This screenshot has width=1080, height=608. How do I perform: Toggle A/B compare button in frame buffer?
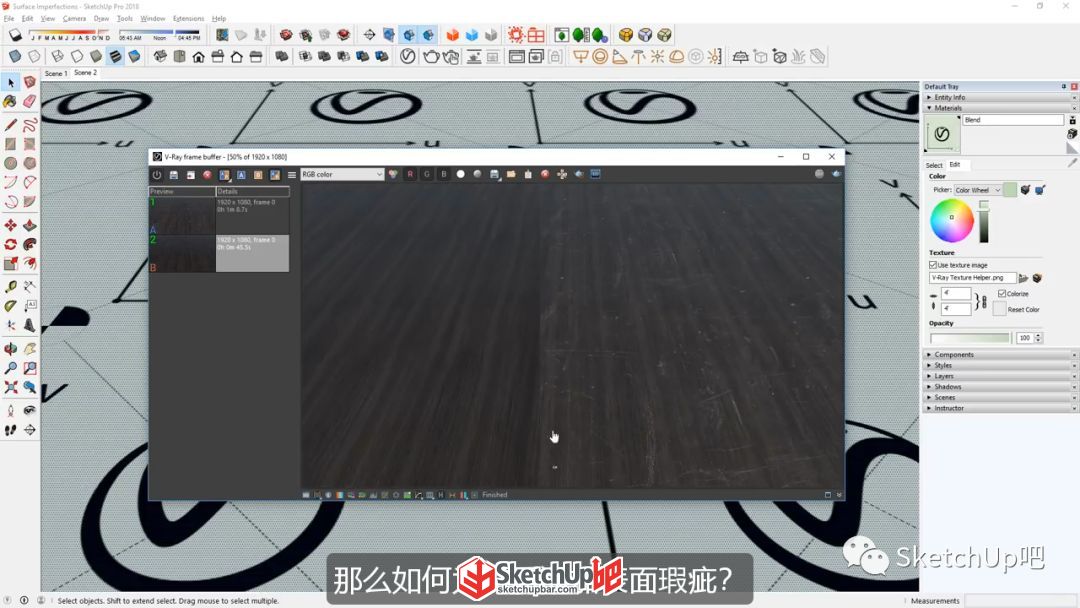pos(225,175)
